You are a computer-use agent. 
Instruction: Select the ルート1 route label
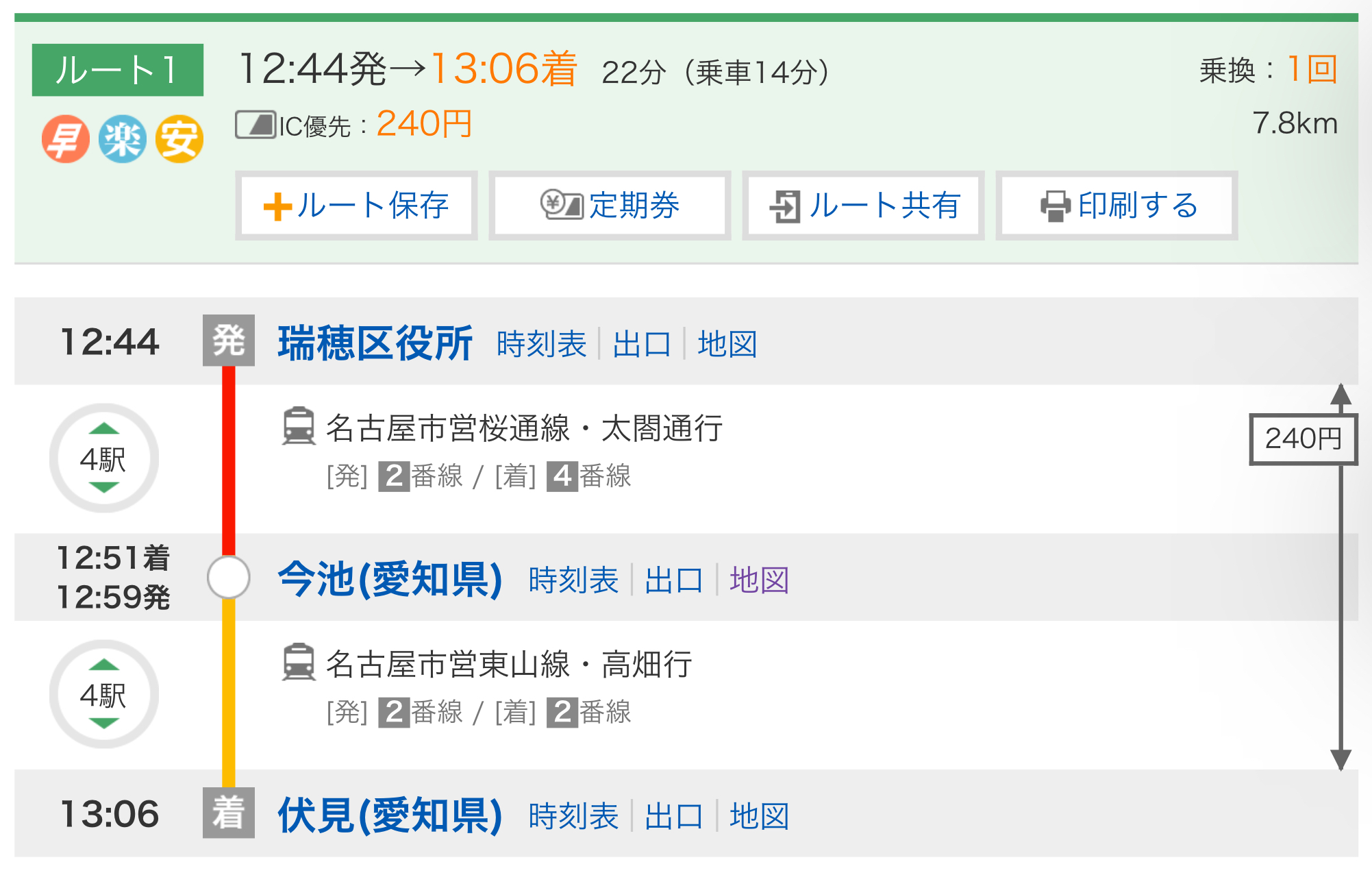click(118, 70)
